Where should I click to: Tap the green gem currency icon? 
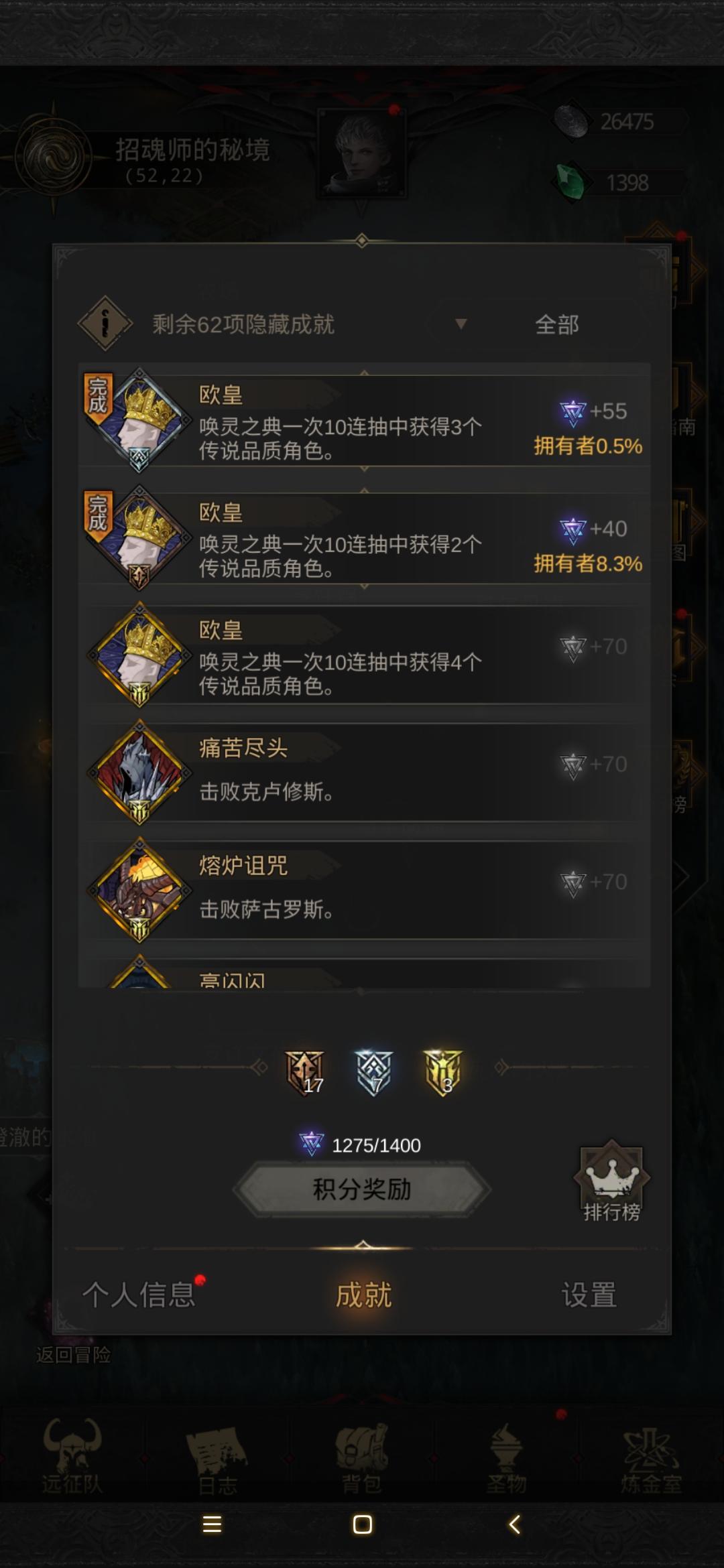click(x=570, y=182)
